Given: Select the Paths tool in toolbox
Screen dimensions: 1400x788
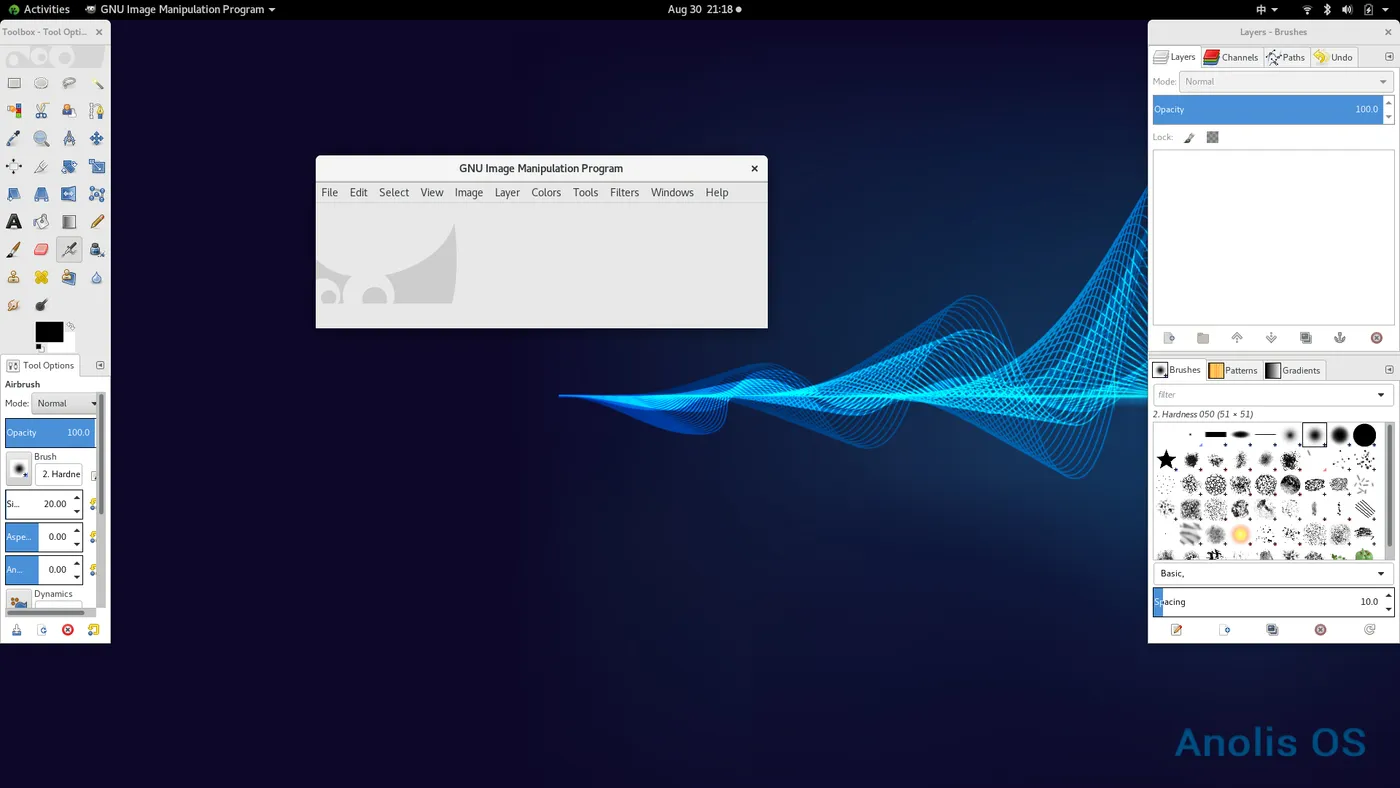Looking at the screenshot, I should (x=97, y=111).
